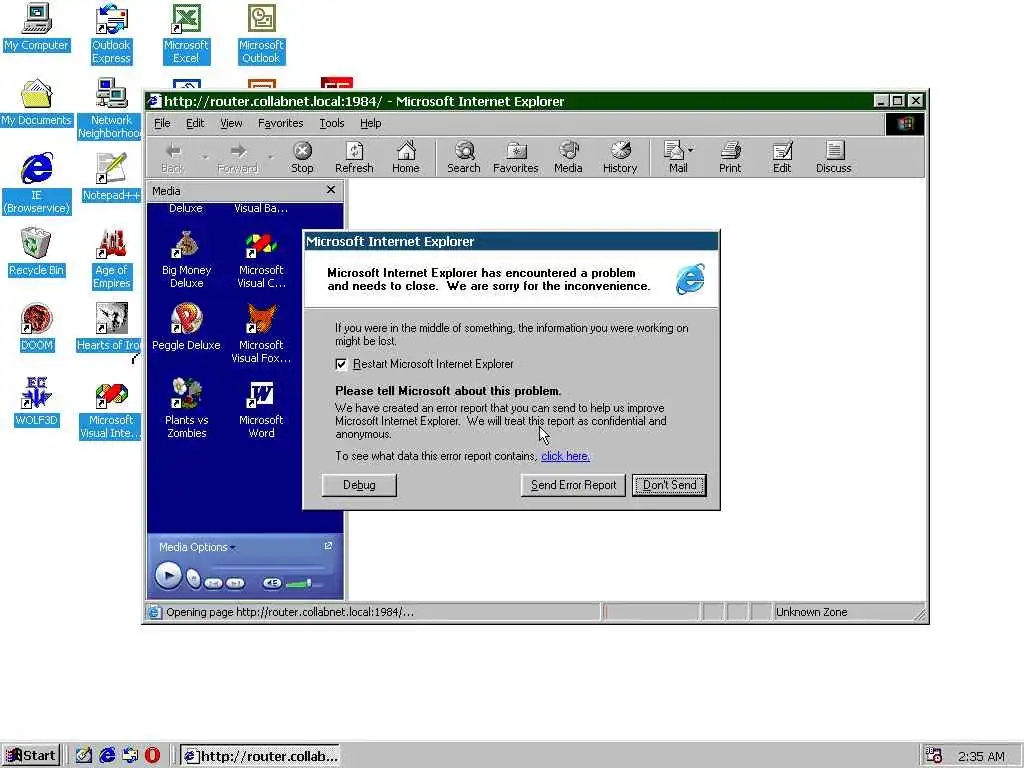Screen dimensions: 1024x768
Task: Click the Discuss toolbar icon
Action: point(833,157)
